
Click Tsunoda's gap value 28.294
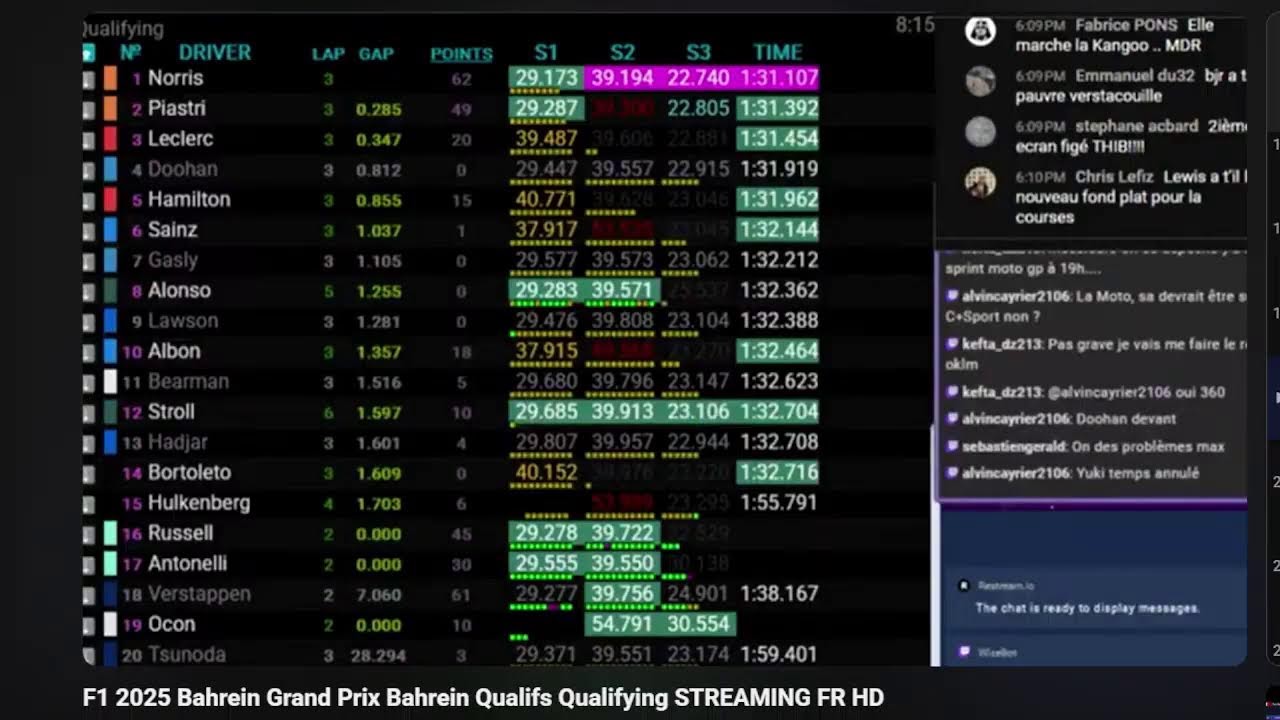pyautogui.click(x=378, y=656)
